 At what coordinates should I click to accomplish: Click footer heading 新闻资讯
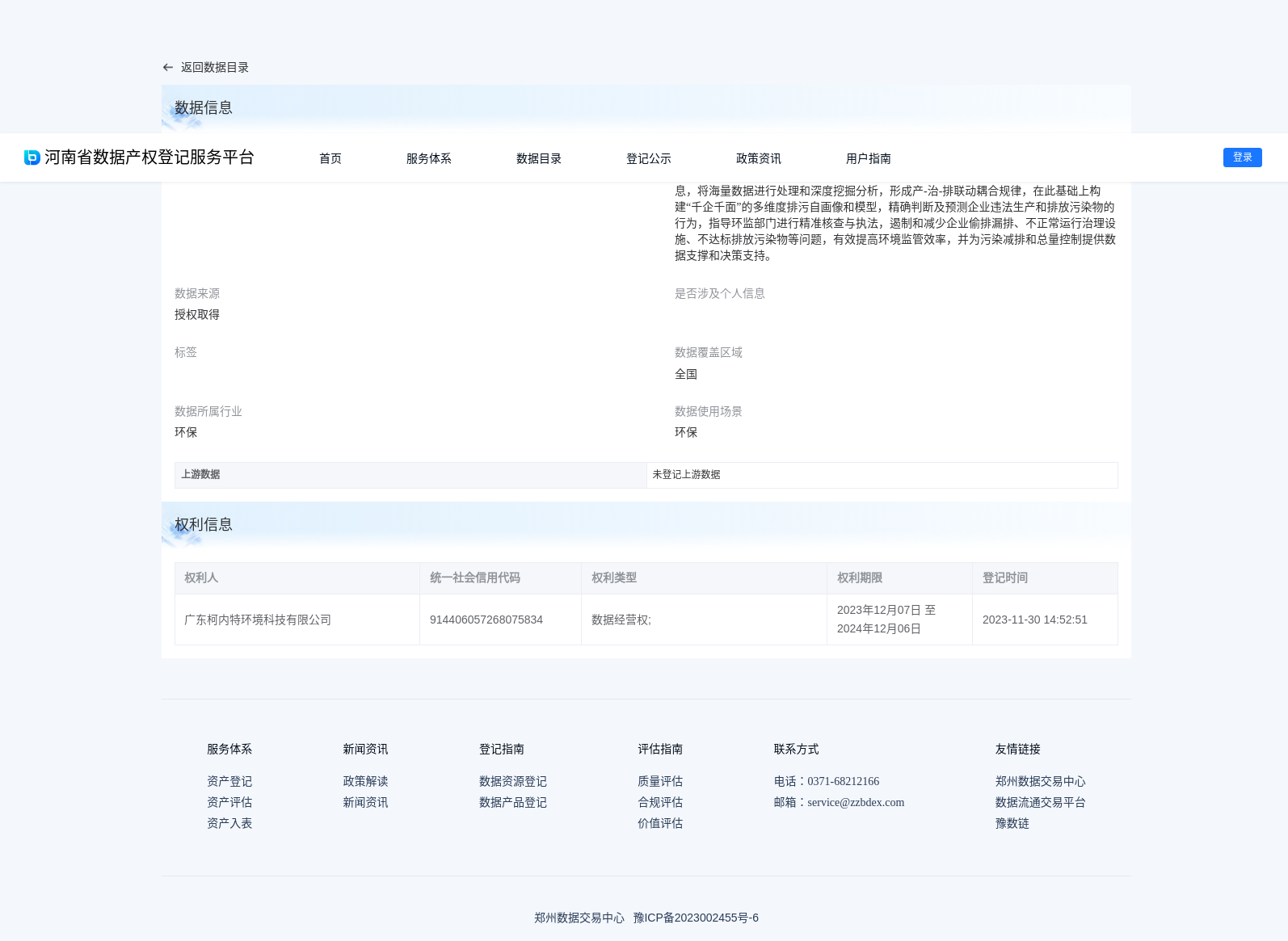pos(365,749)
